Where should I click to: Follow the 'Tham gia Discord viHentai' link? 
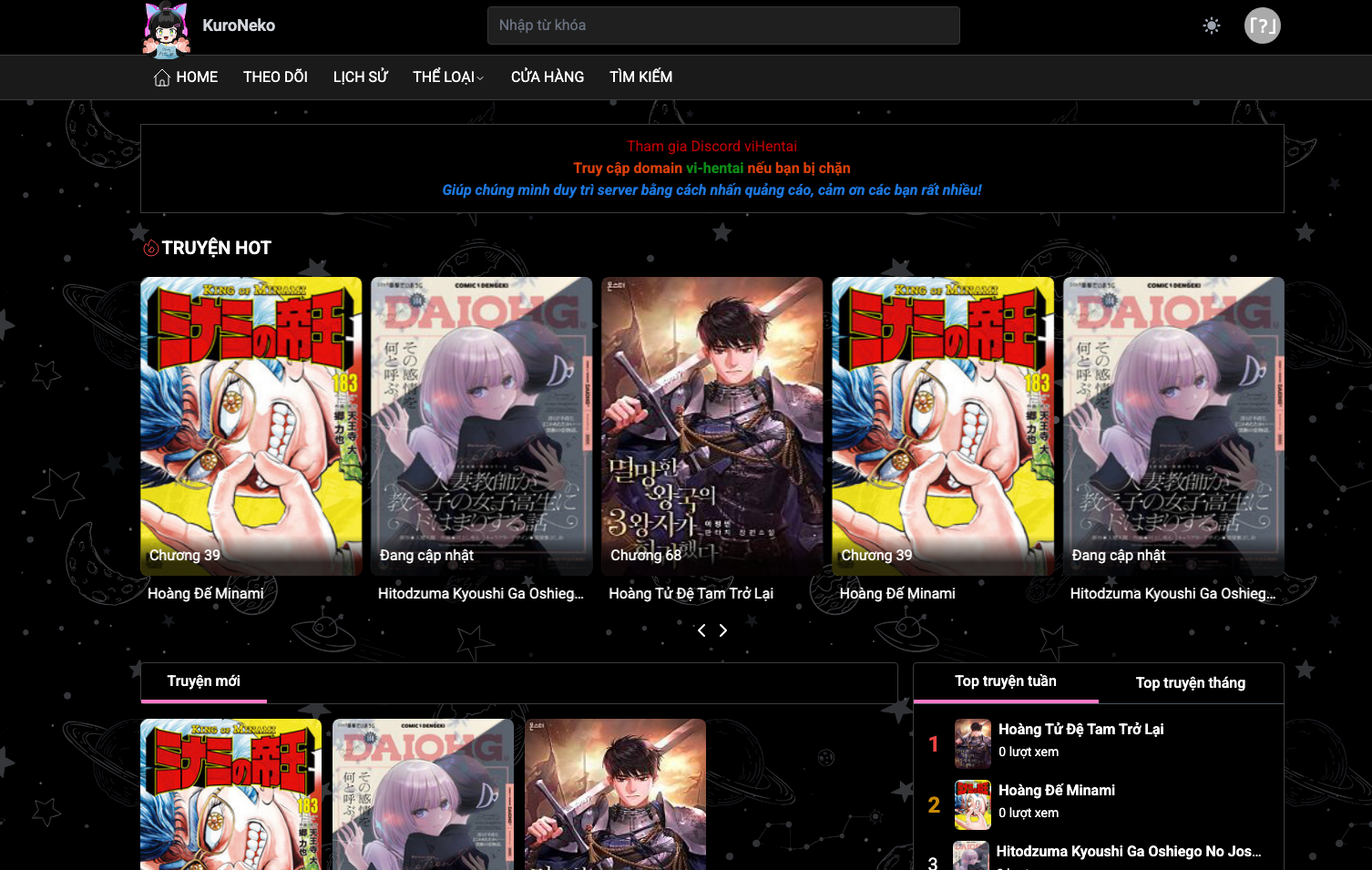coord(712,146)
